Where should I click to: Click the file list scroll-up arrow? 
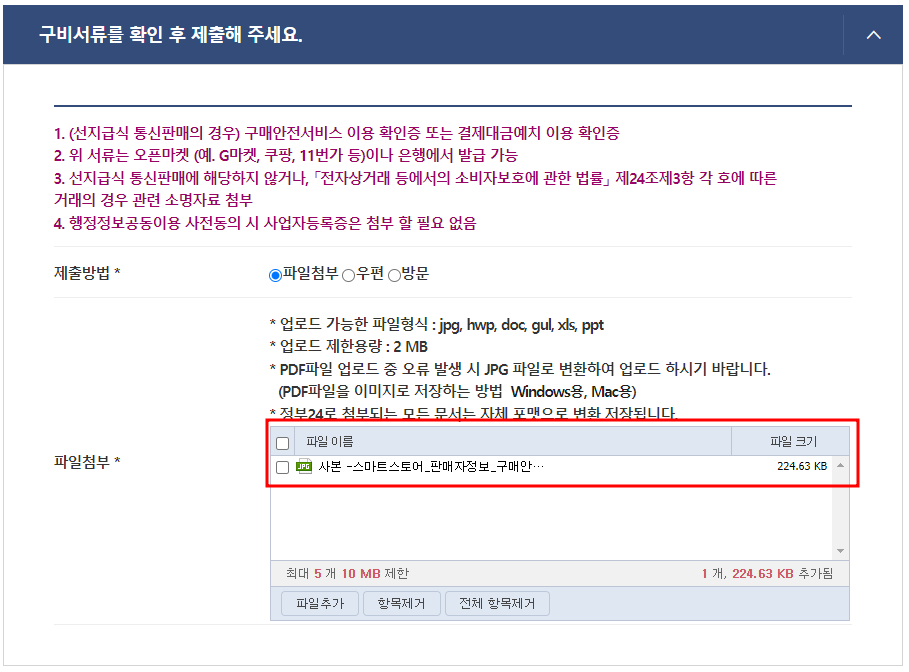coord(840,466)
